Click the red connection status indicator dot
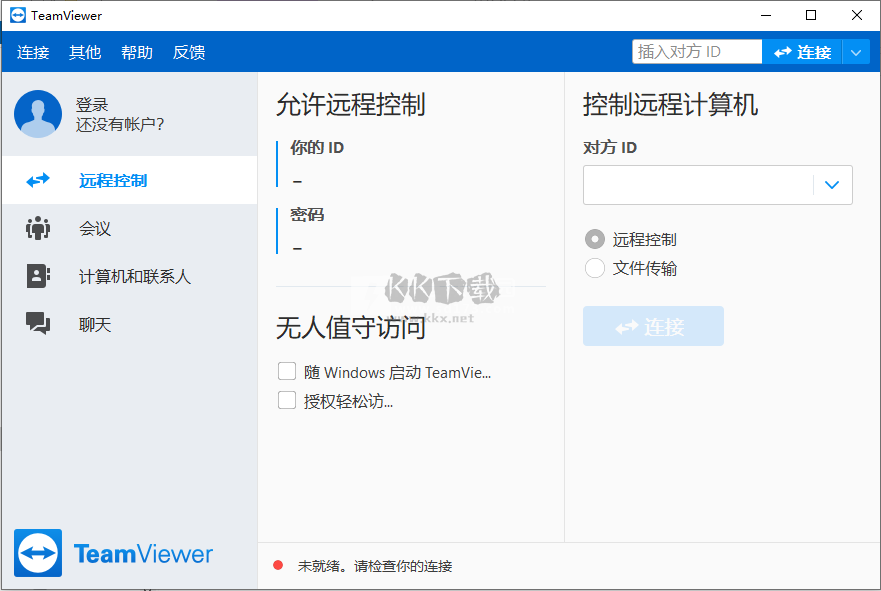This screenshot has height=591, width=881. (278, 566)
